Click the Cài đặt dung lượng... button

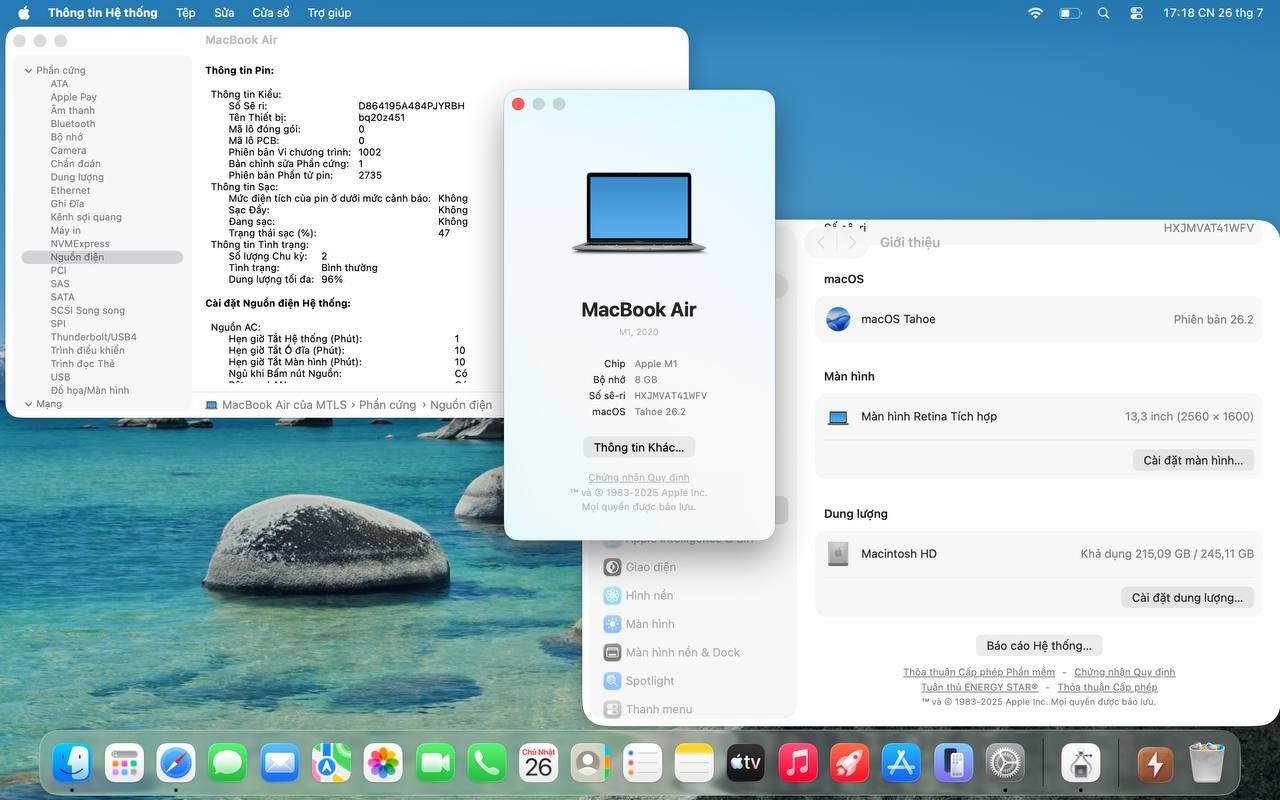coord(1187,597)
